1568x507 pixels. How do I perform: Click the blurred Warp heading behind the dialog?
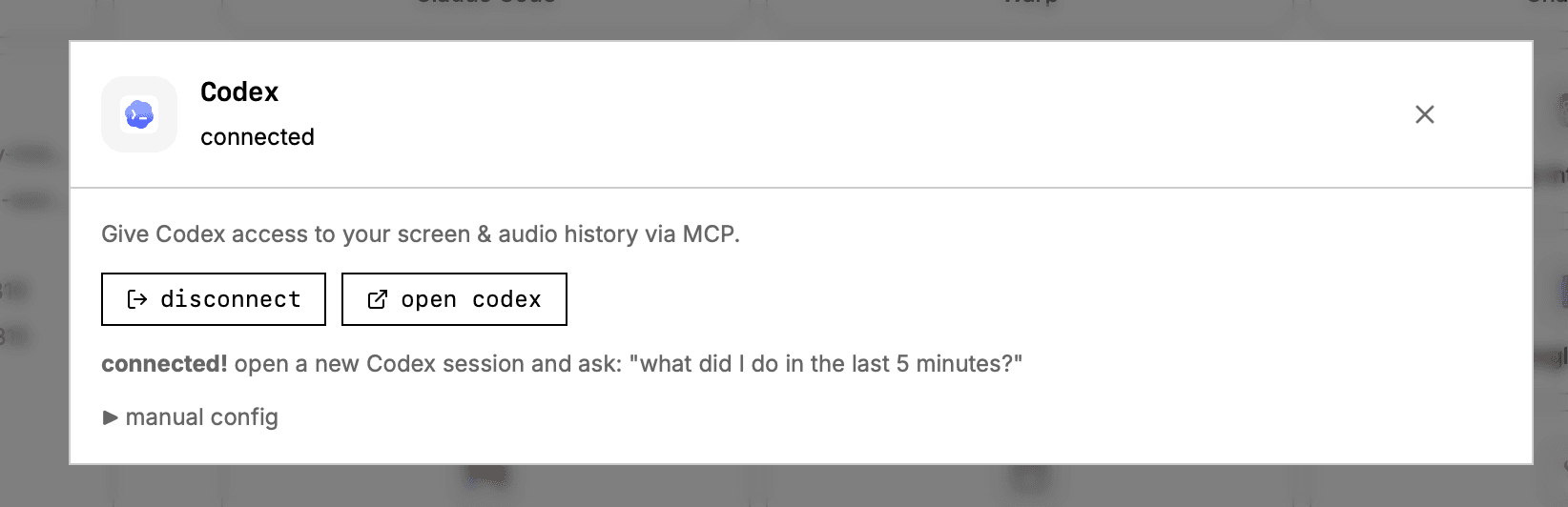point(1030,4)
